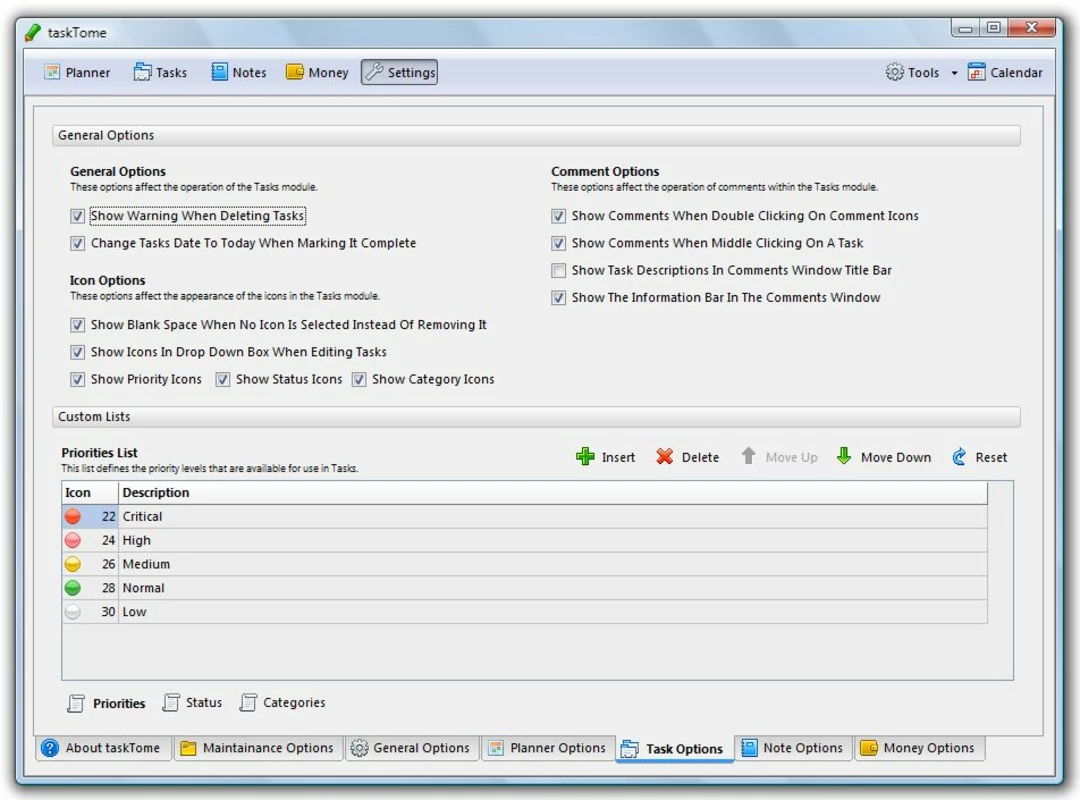Select the Critical description cell
Screen dimensions: 1080x800
tap(554, 516)
